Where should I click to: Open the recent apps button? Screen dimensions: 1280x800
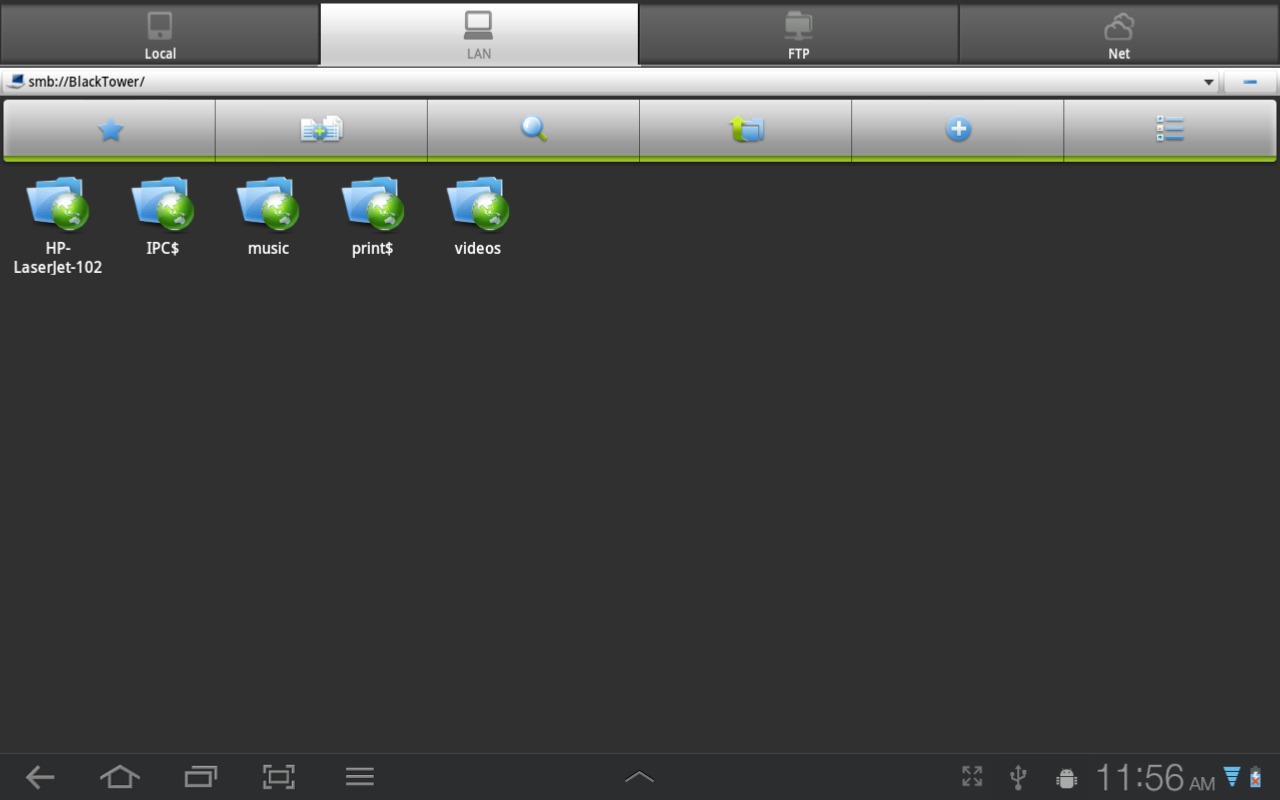[201, 777]
